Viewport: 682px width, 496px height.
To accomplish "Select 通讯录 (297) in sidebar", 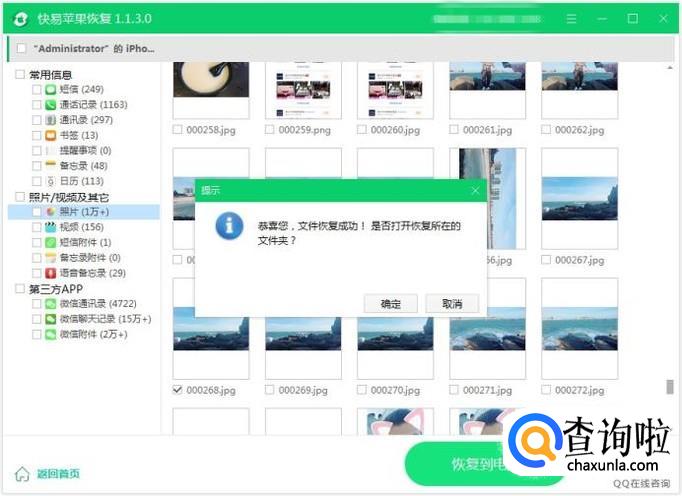I will coord(86,120).
